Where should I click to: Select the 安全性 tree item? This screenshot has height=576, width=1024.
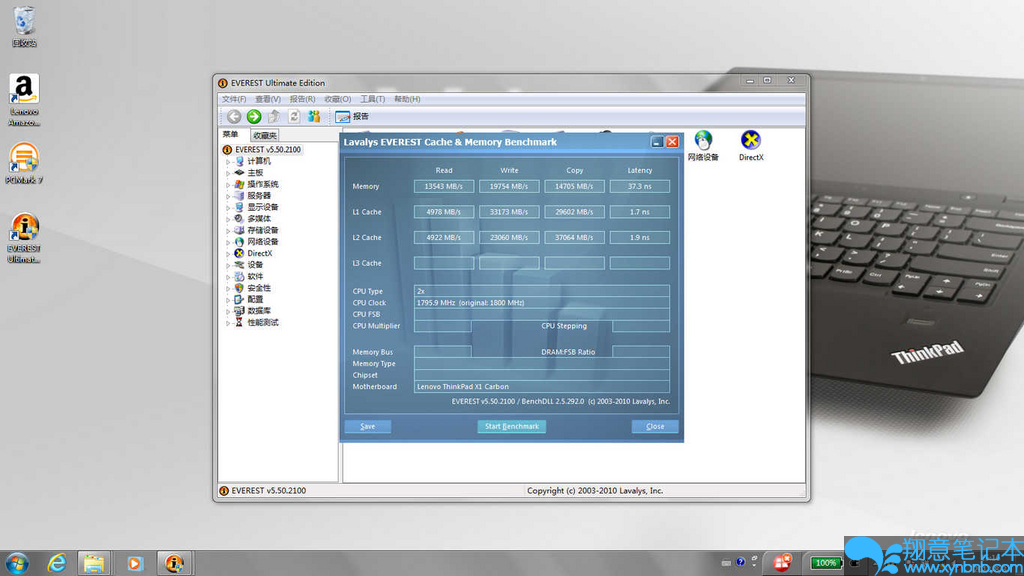click(259, 288)
